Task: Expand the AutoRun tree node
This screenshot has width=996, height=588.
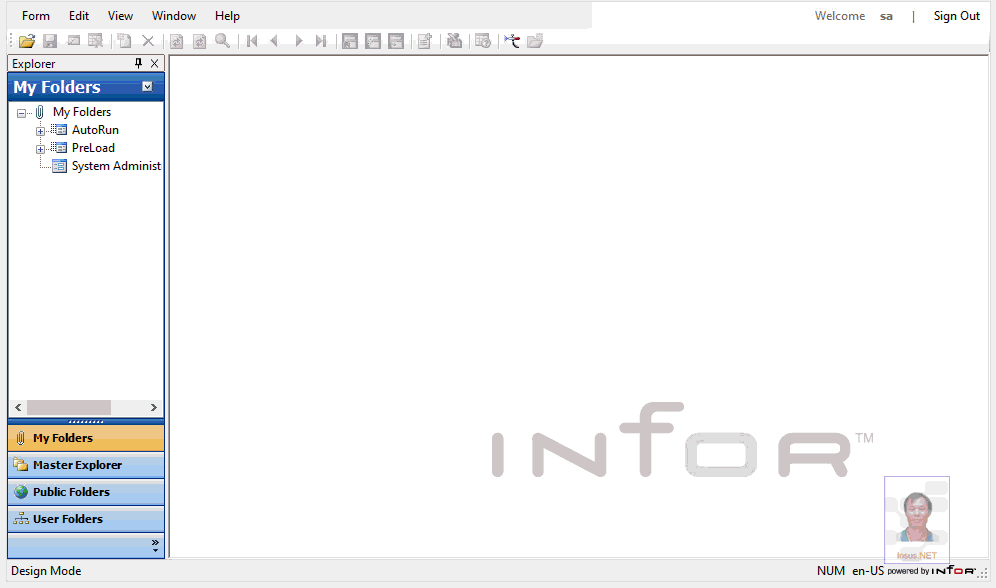Action: tap(40, 131)
